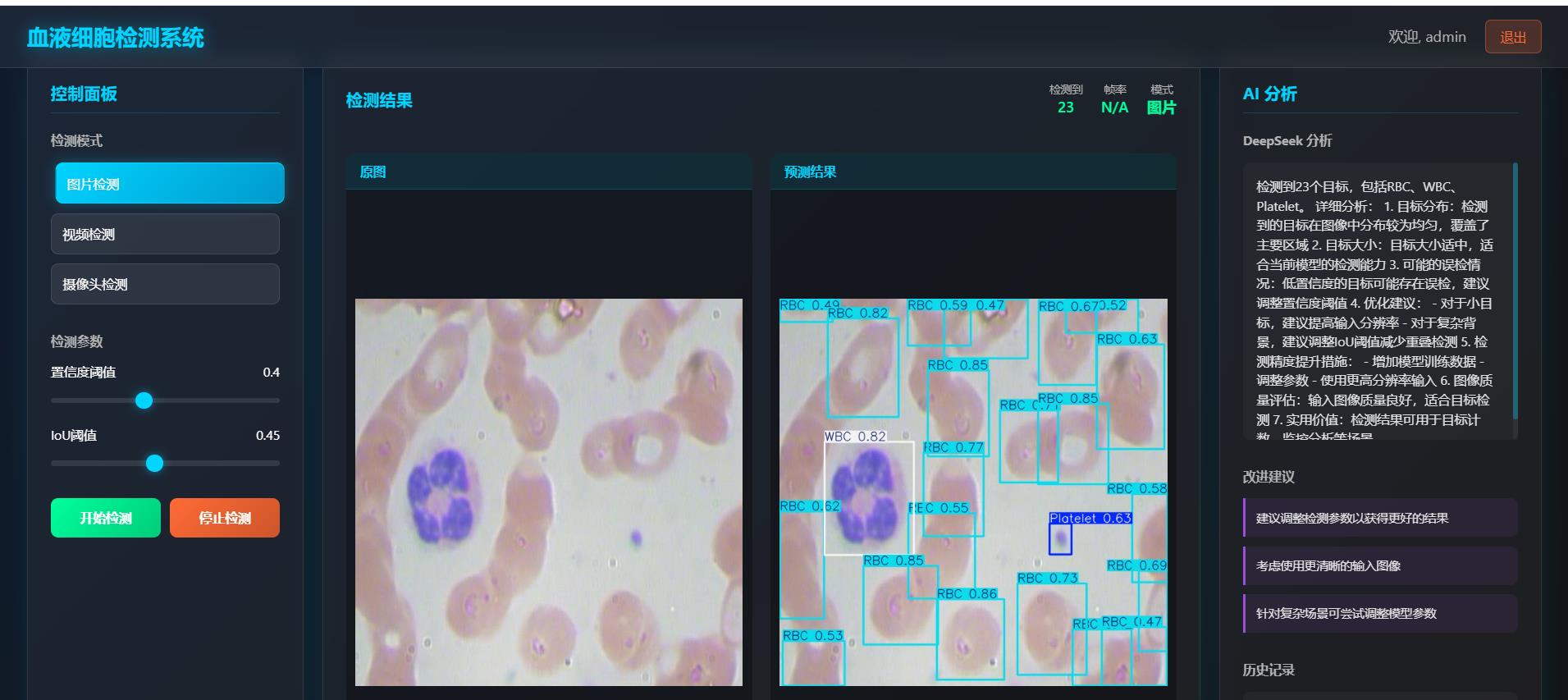Click the AI 分析 heading
1568x700 pixels.
tap(1269, 94)
